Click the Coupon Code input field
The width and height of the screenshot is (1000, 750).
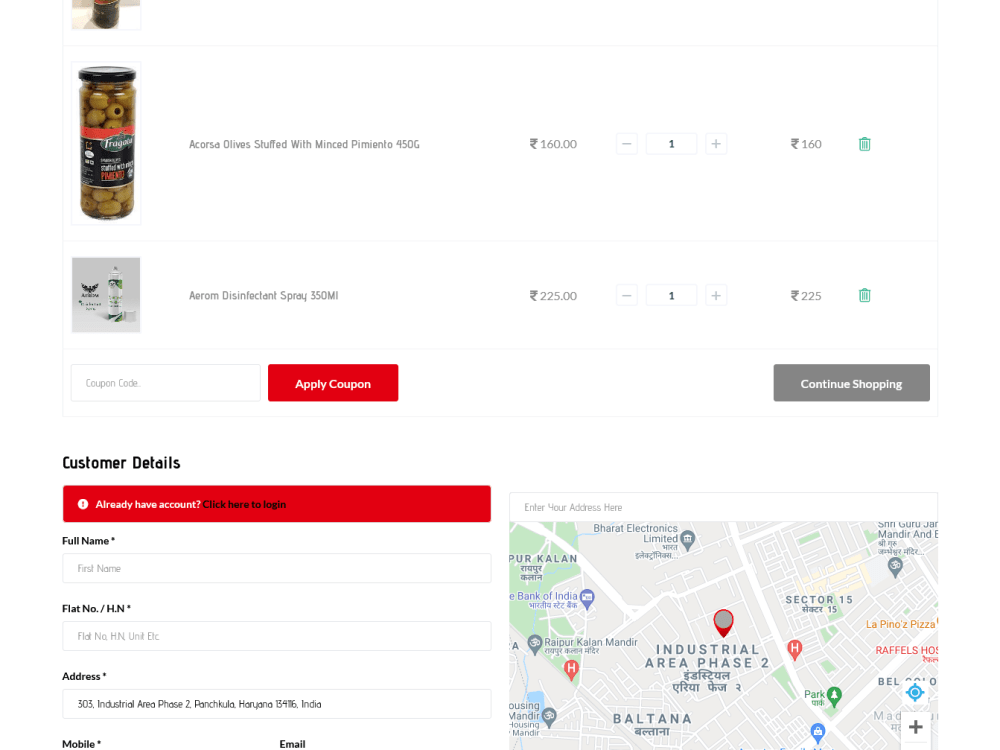click(165, 382)
